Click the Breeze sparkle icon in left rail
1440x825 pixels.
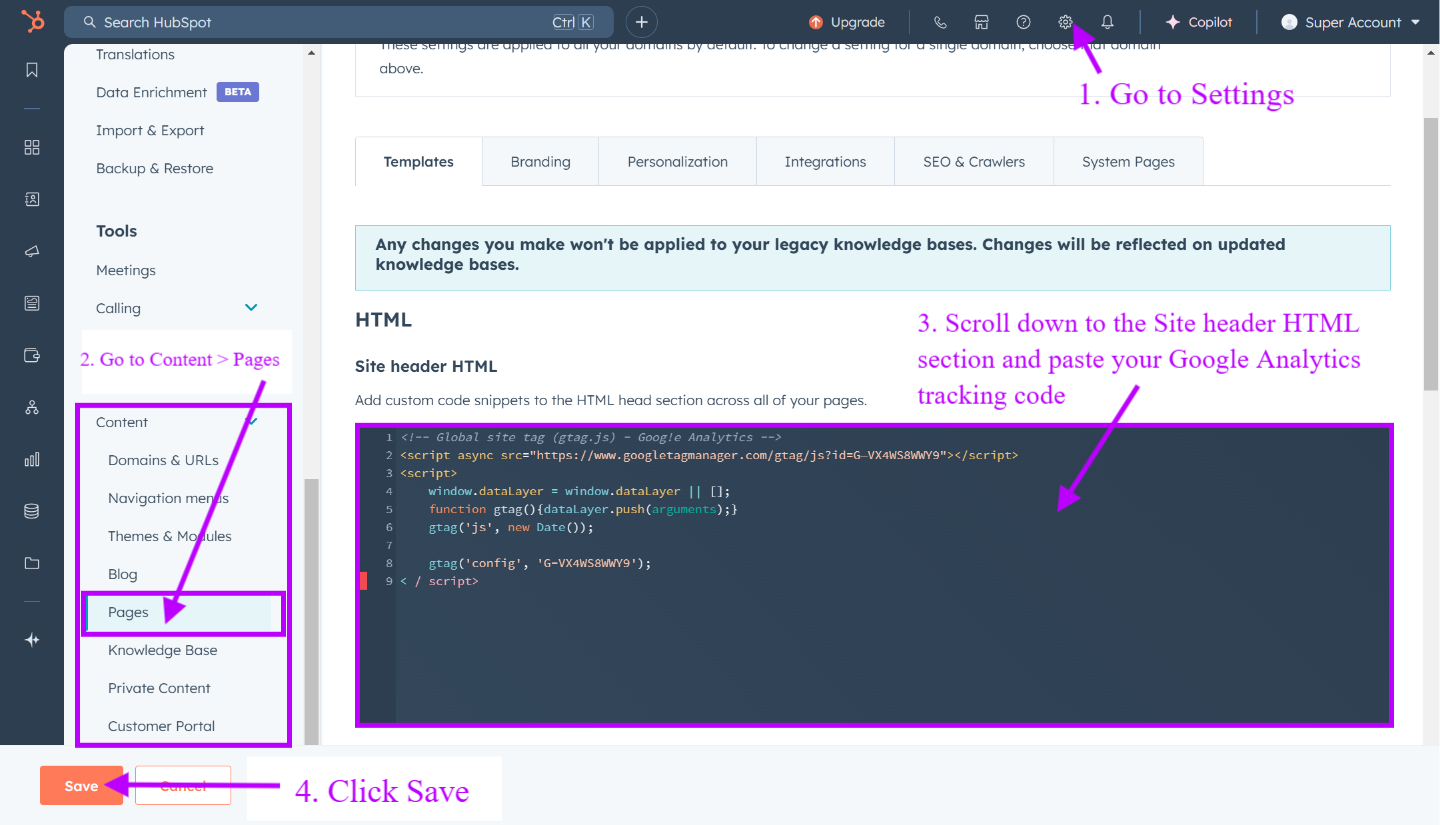pyautogui.click(x=32, y=640)
